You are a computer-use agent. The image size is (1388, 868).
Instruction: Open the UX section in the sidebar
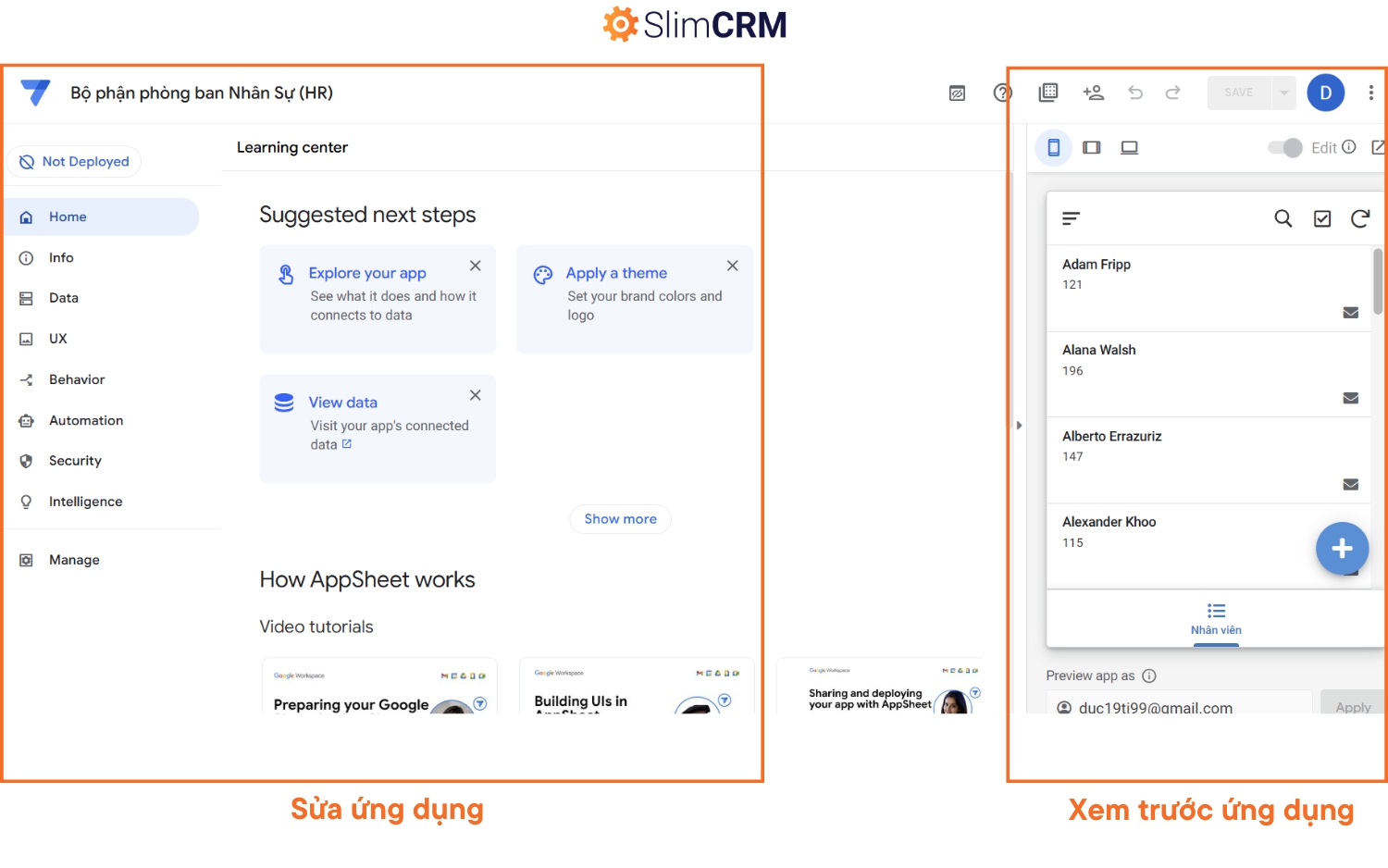pos(58,338)
